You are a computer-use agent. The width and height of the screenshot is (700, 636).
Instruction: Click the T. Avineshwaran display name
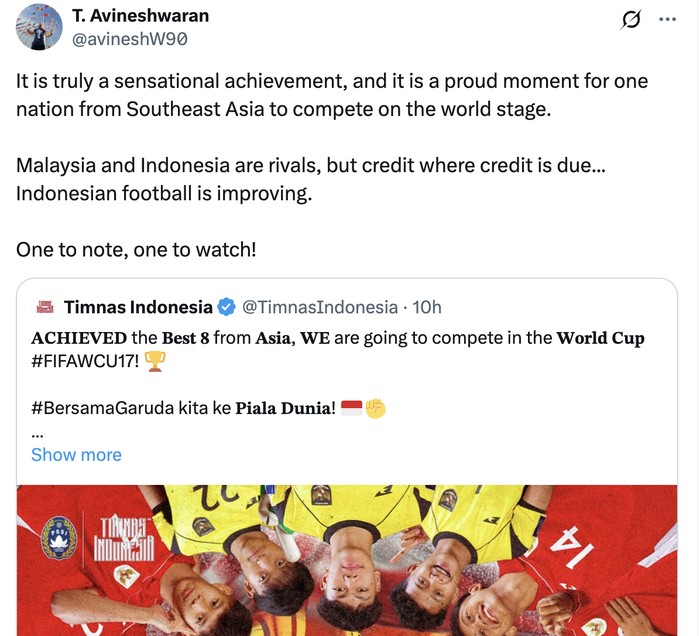tap(141, 16)
